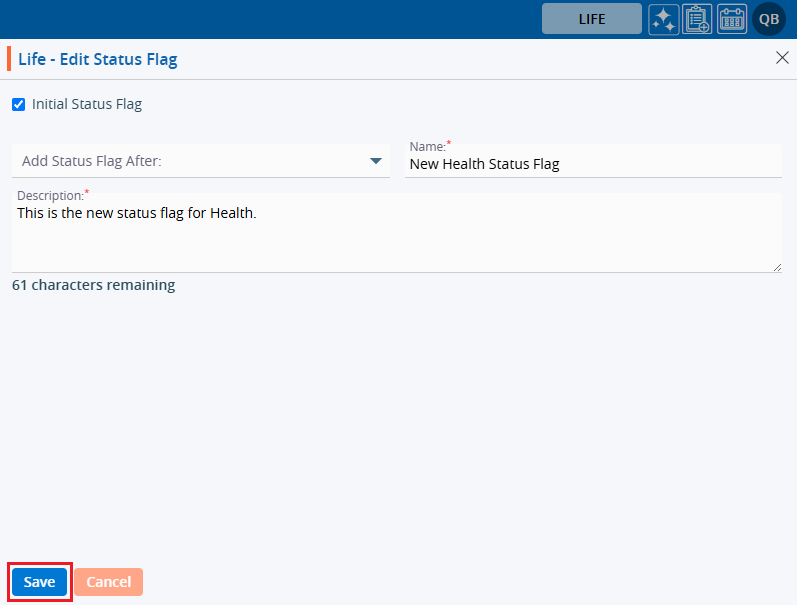Click the Name field label
The width and height of the screenshot is (797, 605).
click(x=427, y=147)
